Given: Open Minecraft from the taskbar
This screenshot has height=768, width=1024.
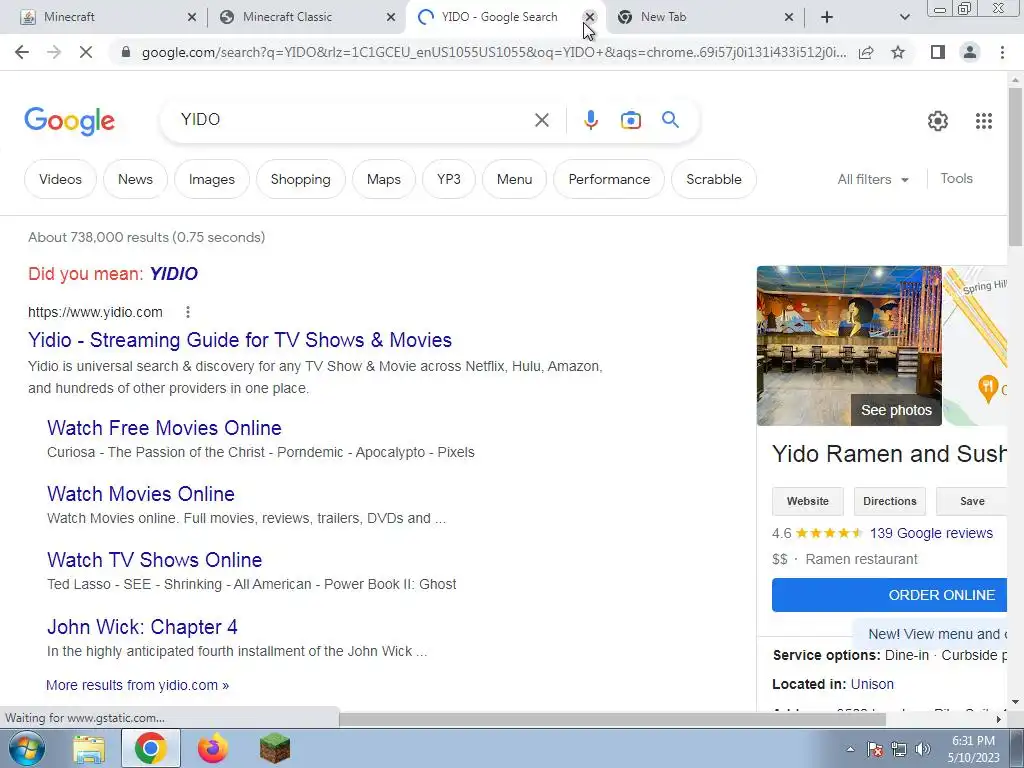Looking at the screenshot, I should pyautogui.click(x=274, y=748).
